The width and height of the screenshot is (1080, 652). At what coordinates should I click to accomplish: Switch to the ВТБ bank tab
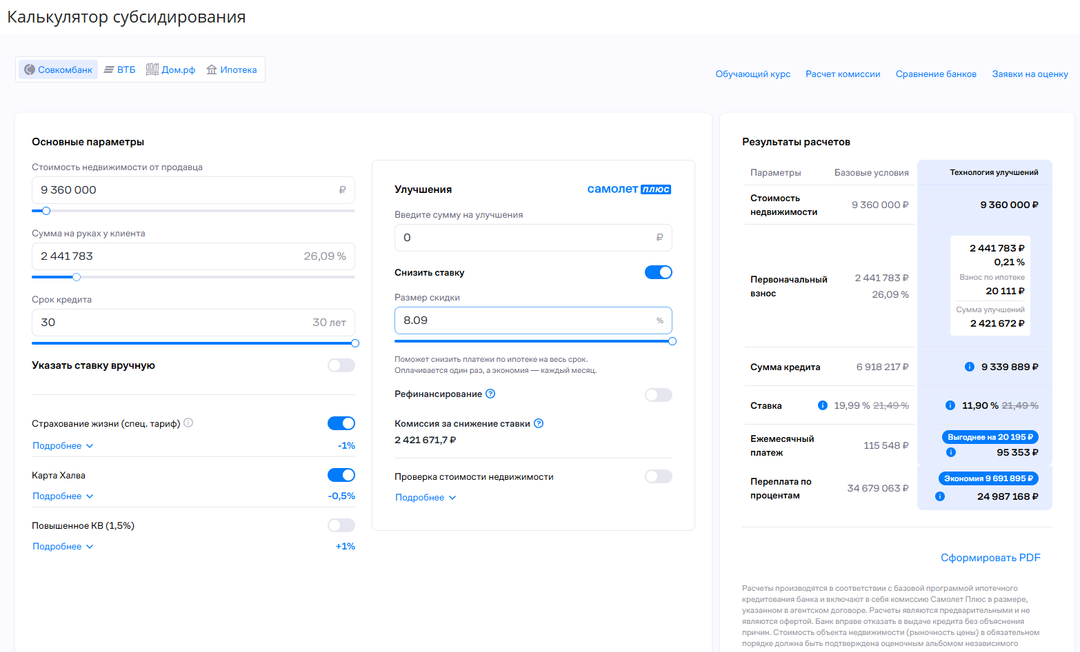tap(119, 70)
